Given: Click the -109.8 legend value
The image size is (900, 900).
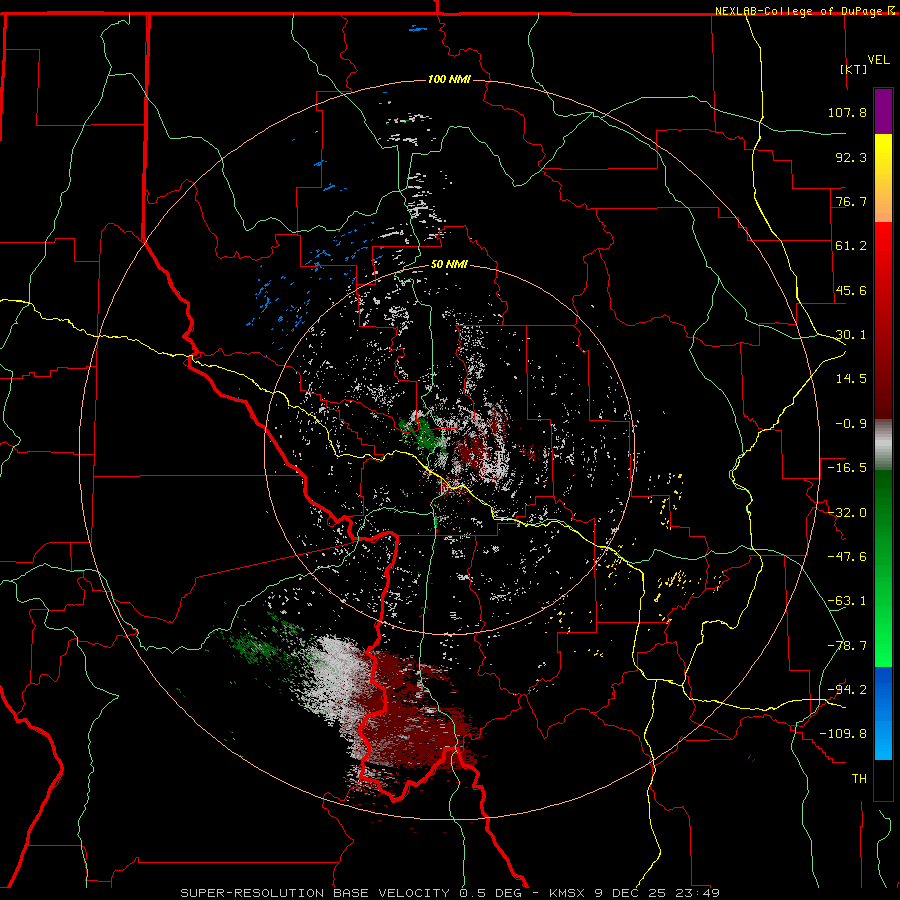Looking at the screenshot, I should click(x=843, y=734).
